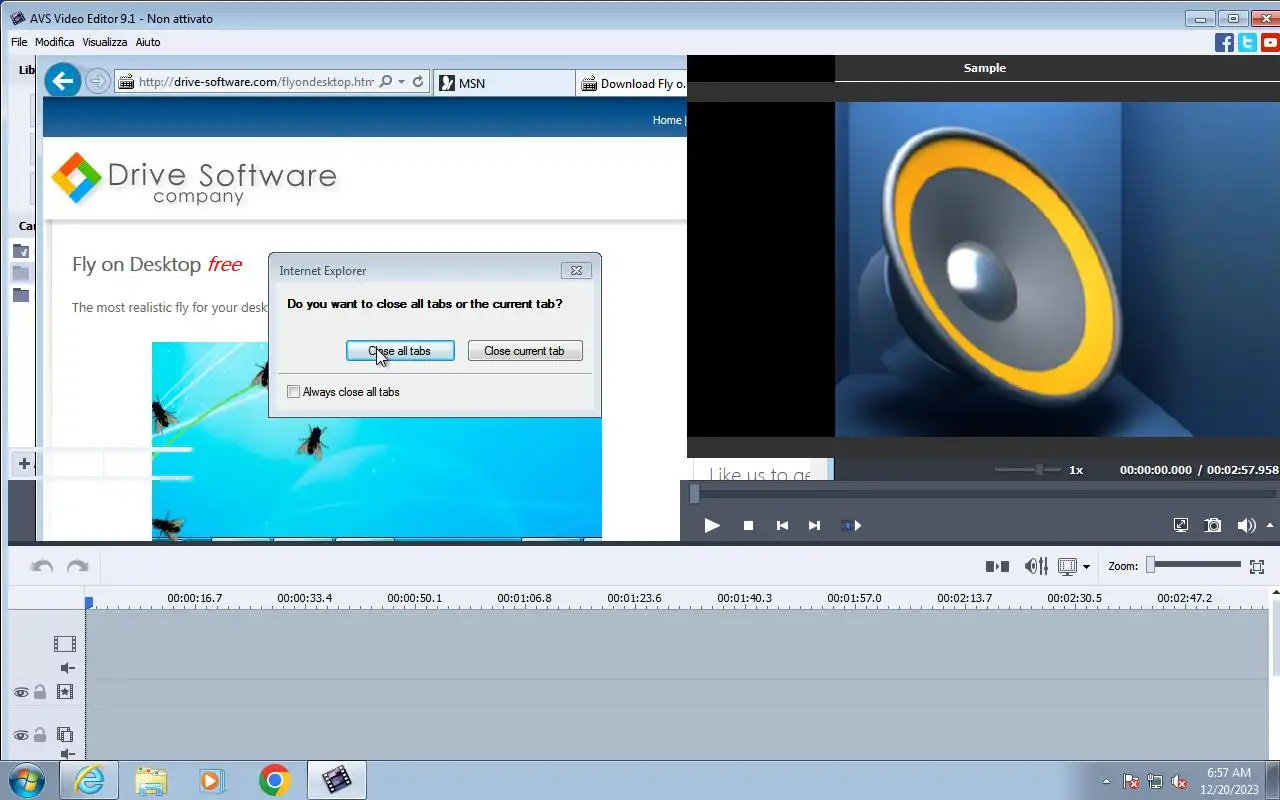Click the browser Forward arrow
The width and height of the screenshot is (1280, 800).
click(x=97, y=81)
